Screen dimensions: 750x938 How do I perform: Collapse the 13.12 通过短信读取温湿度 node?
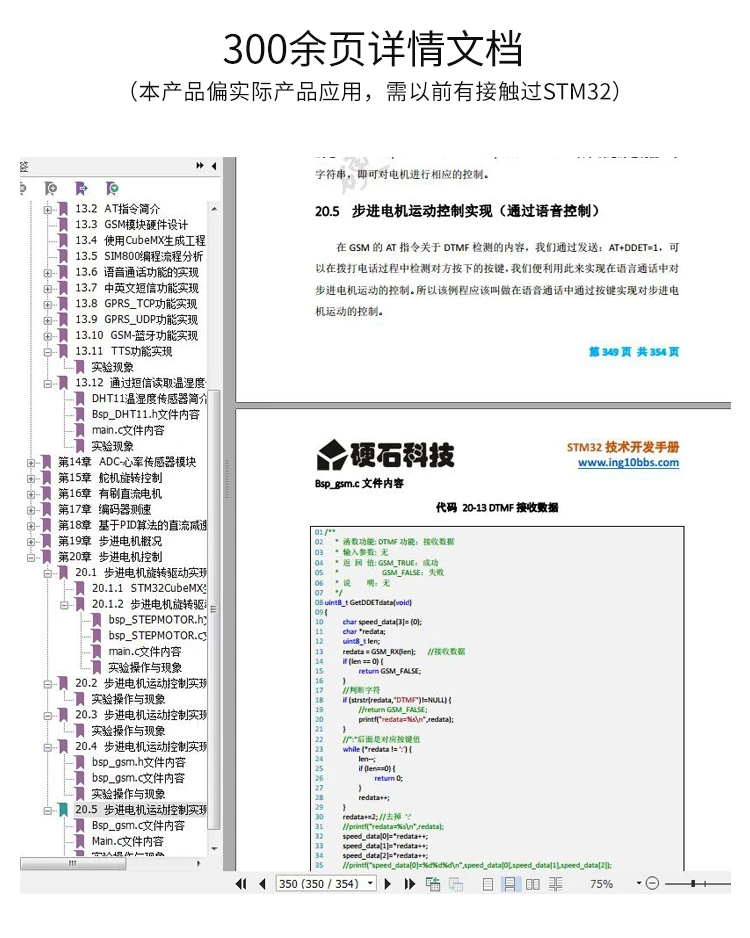tap(48, 383)
